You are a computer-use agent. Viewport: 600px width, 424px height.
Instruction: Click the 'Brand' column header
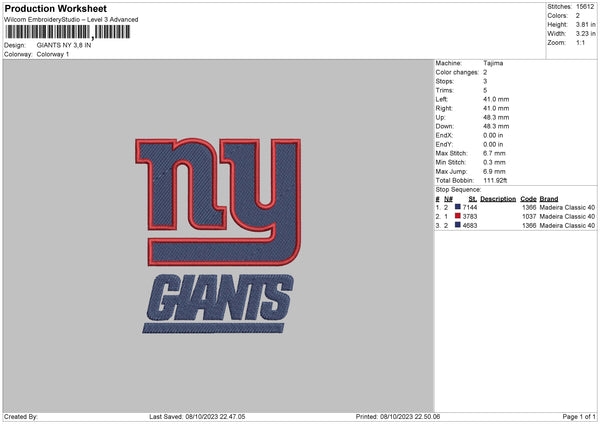click(x=549, y=199)
